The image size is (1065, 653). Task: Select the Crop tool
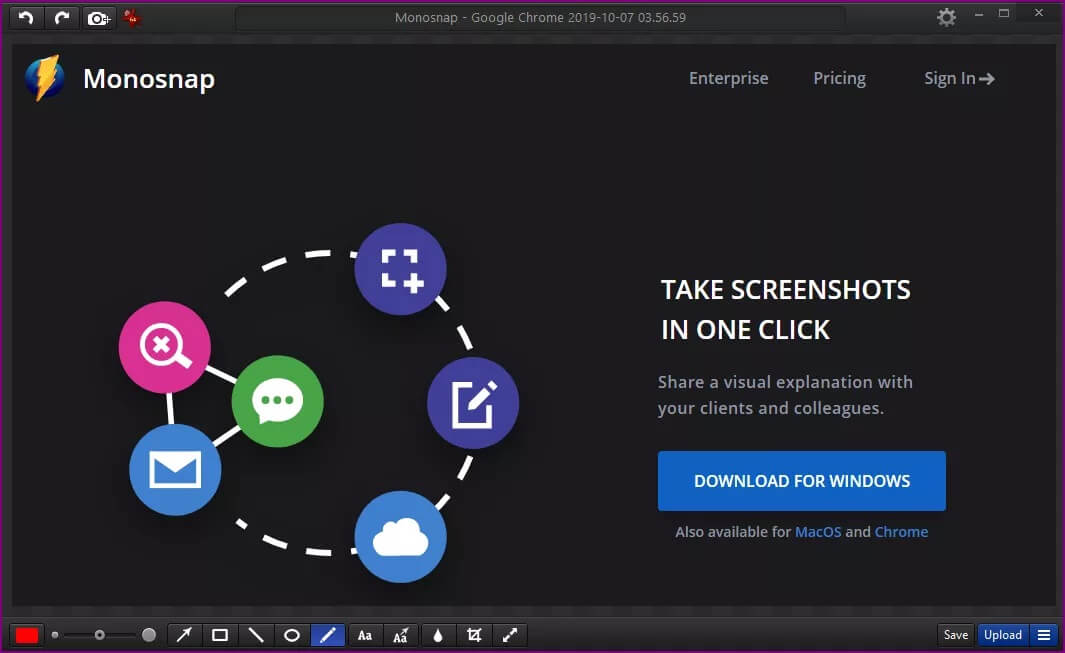click(x=474, y=635)
